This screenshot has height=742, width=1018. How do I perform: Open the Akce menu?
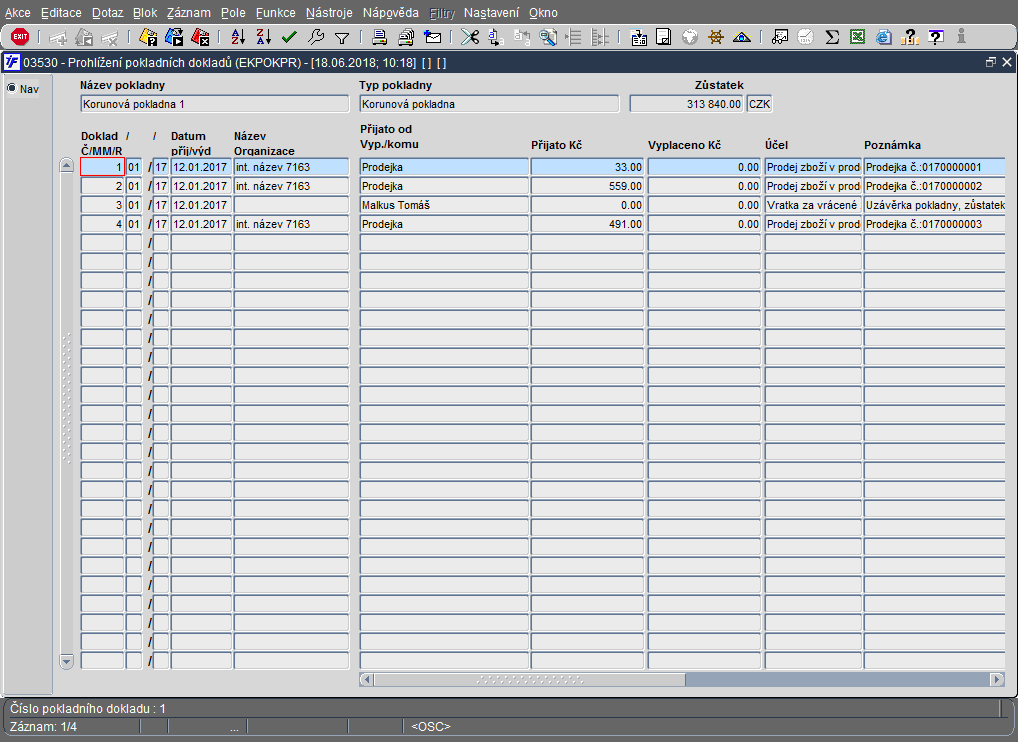click(18, 12)
